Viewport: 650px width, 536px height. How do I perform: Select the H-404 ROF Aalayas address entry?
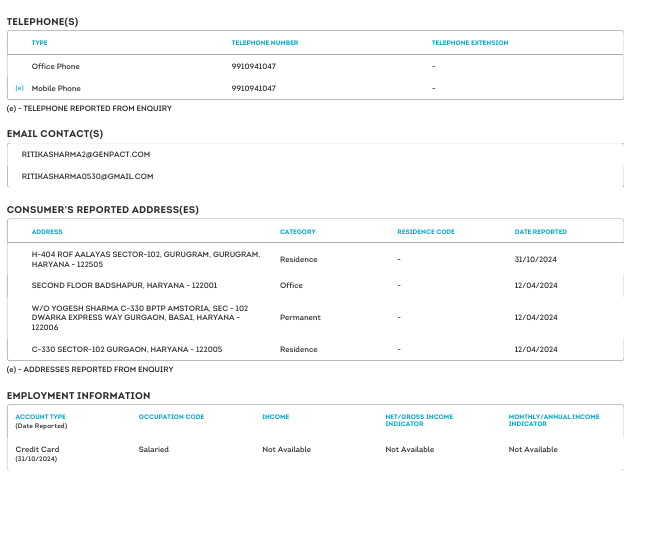tap(145, 259)
